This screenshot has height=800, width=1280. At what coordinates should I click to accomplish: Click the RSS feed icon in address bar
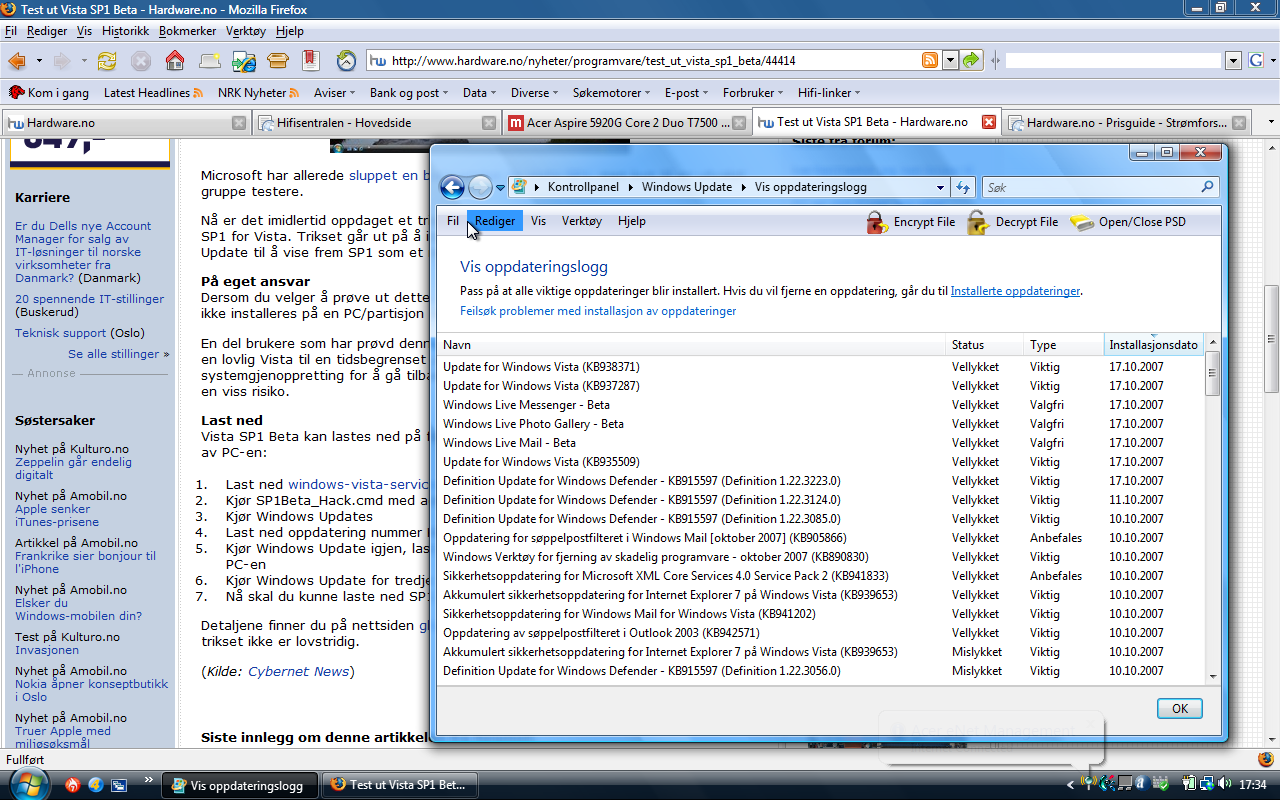[x=930, y=60]
